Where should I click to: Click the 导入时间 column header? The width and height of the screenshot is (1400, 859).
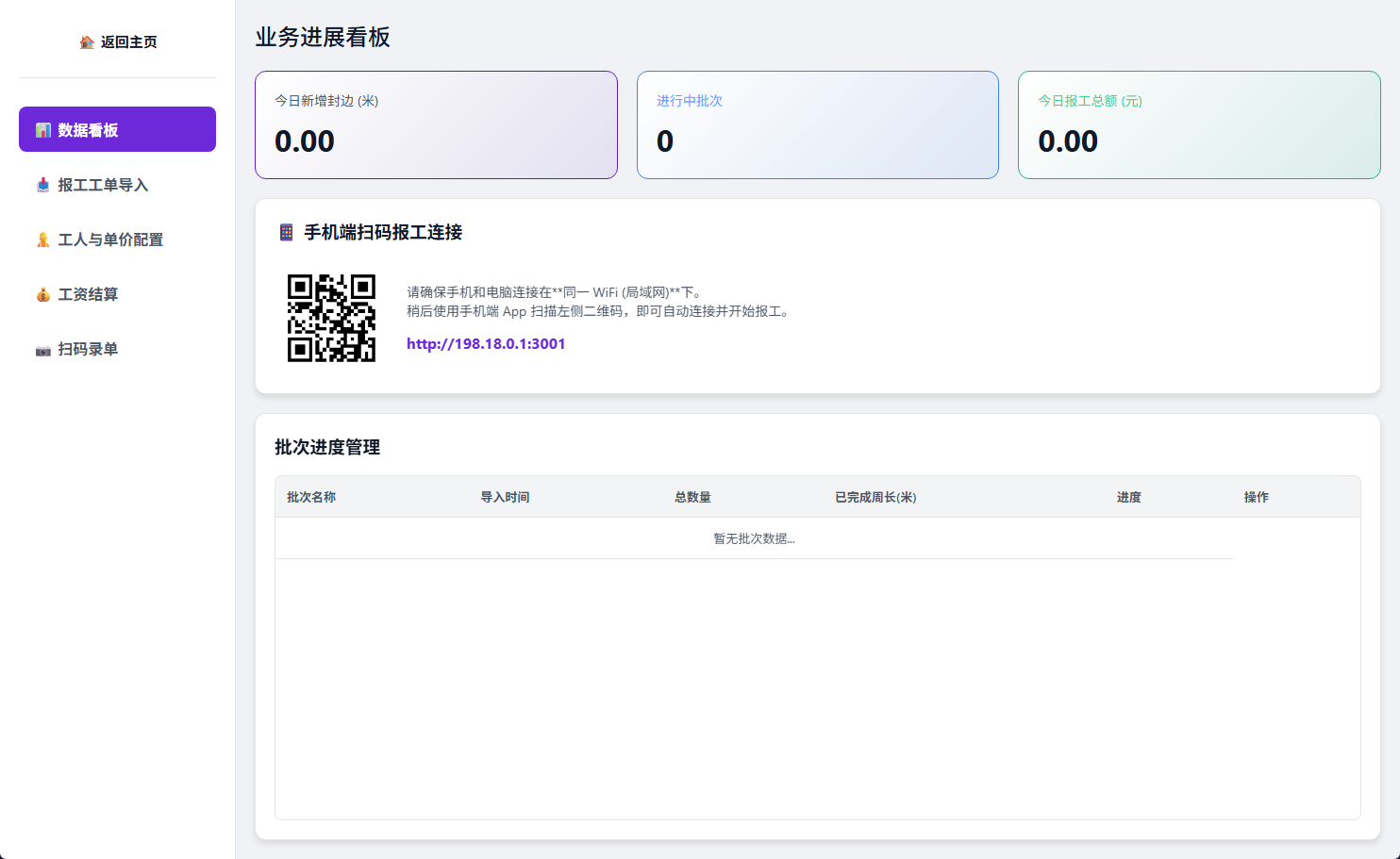click(505, 497)
